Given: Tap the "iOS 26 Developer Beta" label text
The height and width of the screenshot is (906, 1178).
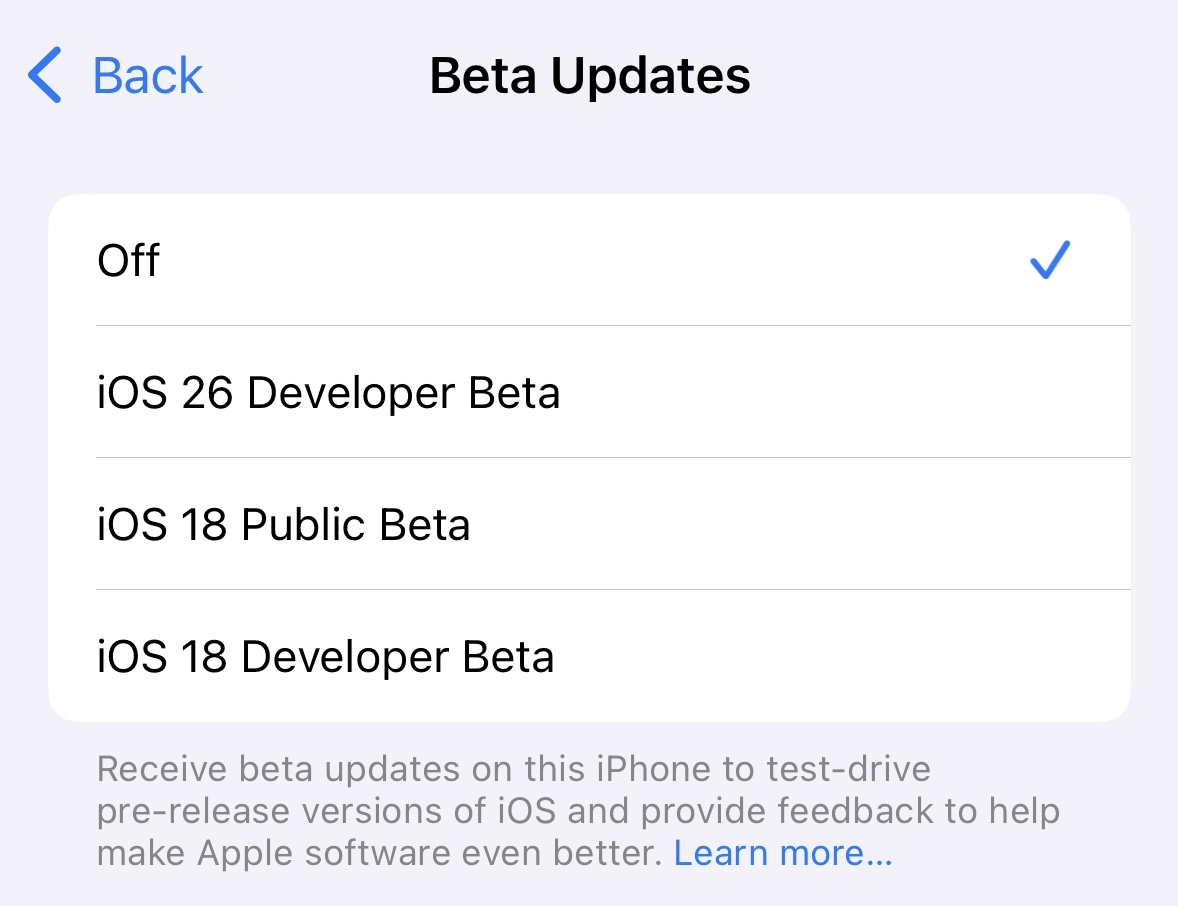Looking at the screenshot, I should (329, 393).
